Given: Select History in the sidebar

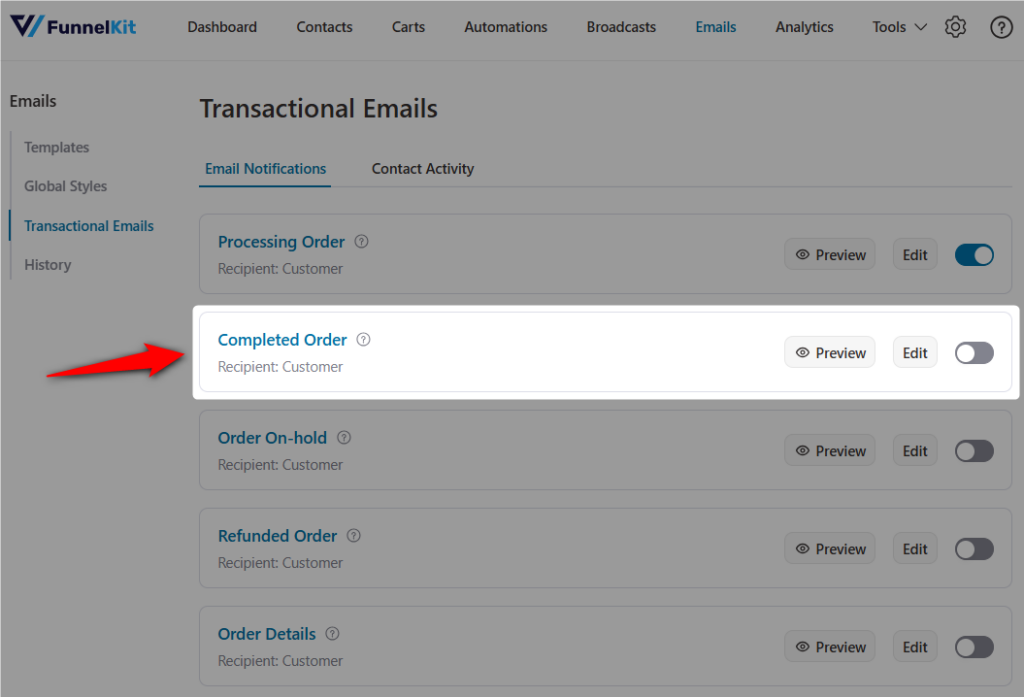Looking at the screenshot, I should point(47,264).
